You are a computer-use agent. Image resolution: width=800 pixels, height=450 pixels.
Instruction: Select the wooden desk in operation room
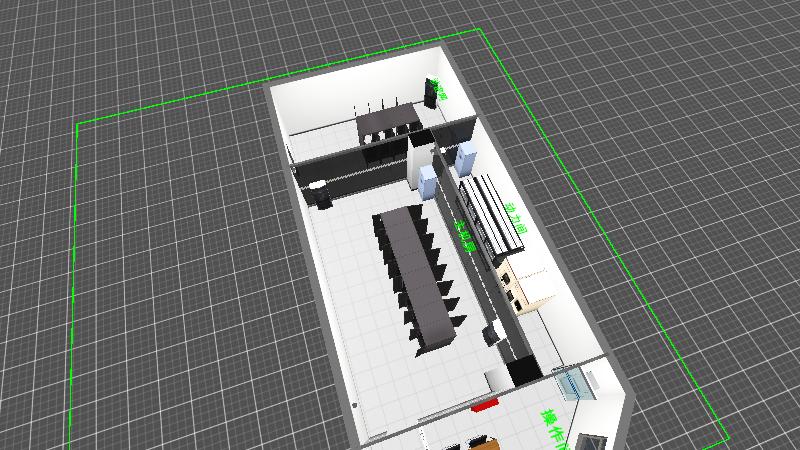[x=482, y=442]
